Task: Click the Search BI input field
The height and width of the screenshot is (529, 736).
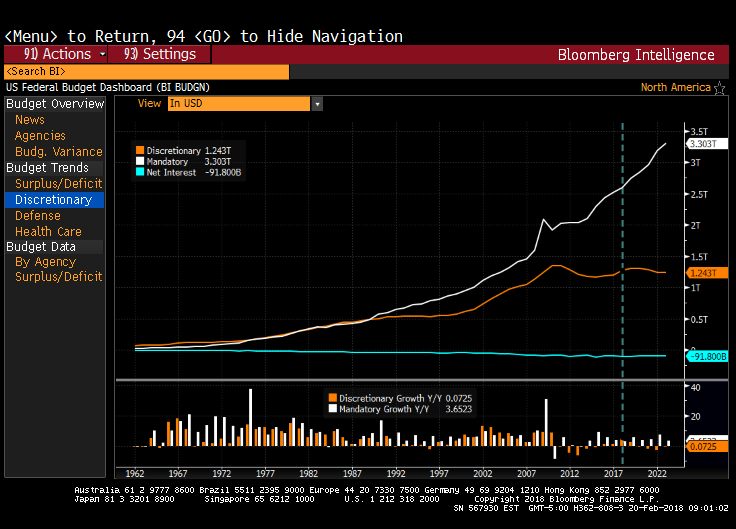Action: pos(146,72)
